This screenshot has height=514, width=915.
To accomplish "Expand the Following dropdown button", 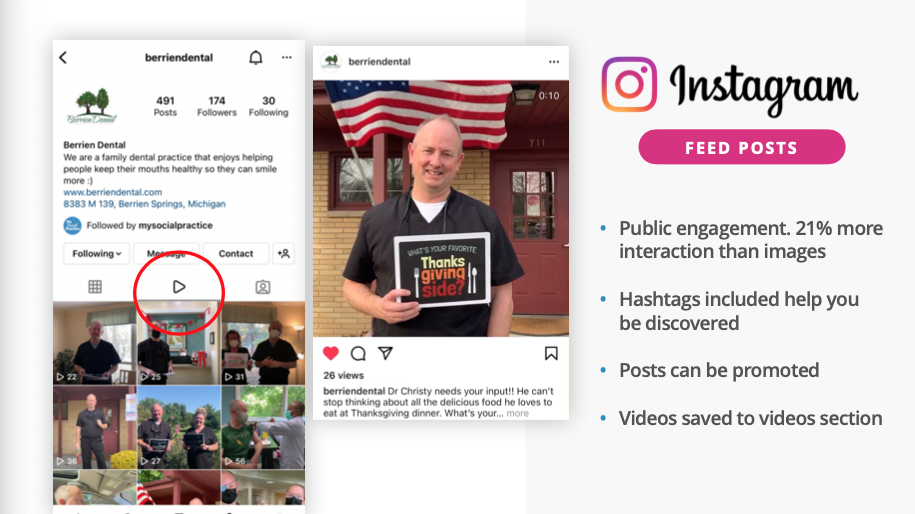I will [96, 254].
